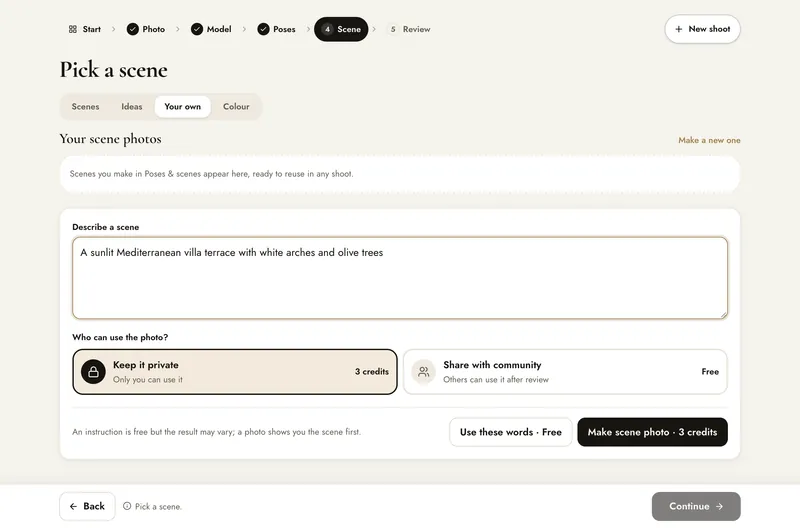Click 'Scenes you make in Poses & scenes' note
The height and width of the screenshot is (528, 800).
pyautogui.click(x=211, y=174)
